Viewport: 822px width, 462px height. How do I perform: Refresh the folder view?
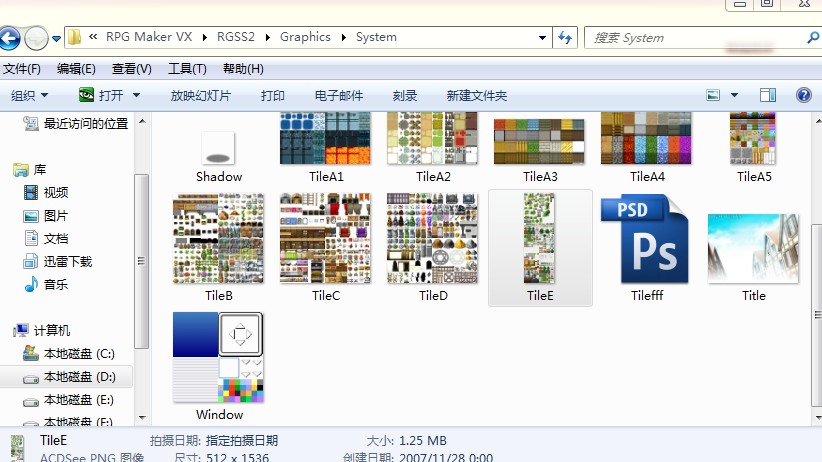[565, 38]
